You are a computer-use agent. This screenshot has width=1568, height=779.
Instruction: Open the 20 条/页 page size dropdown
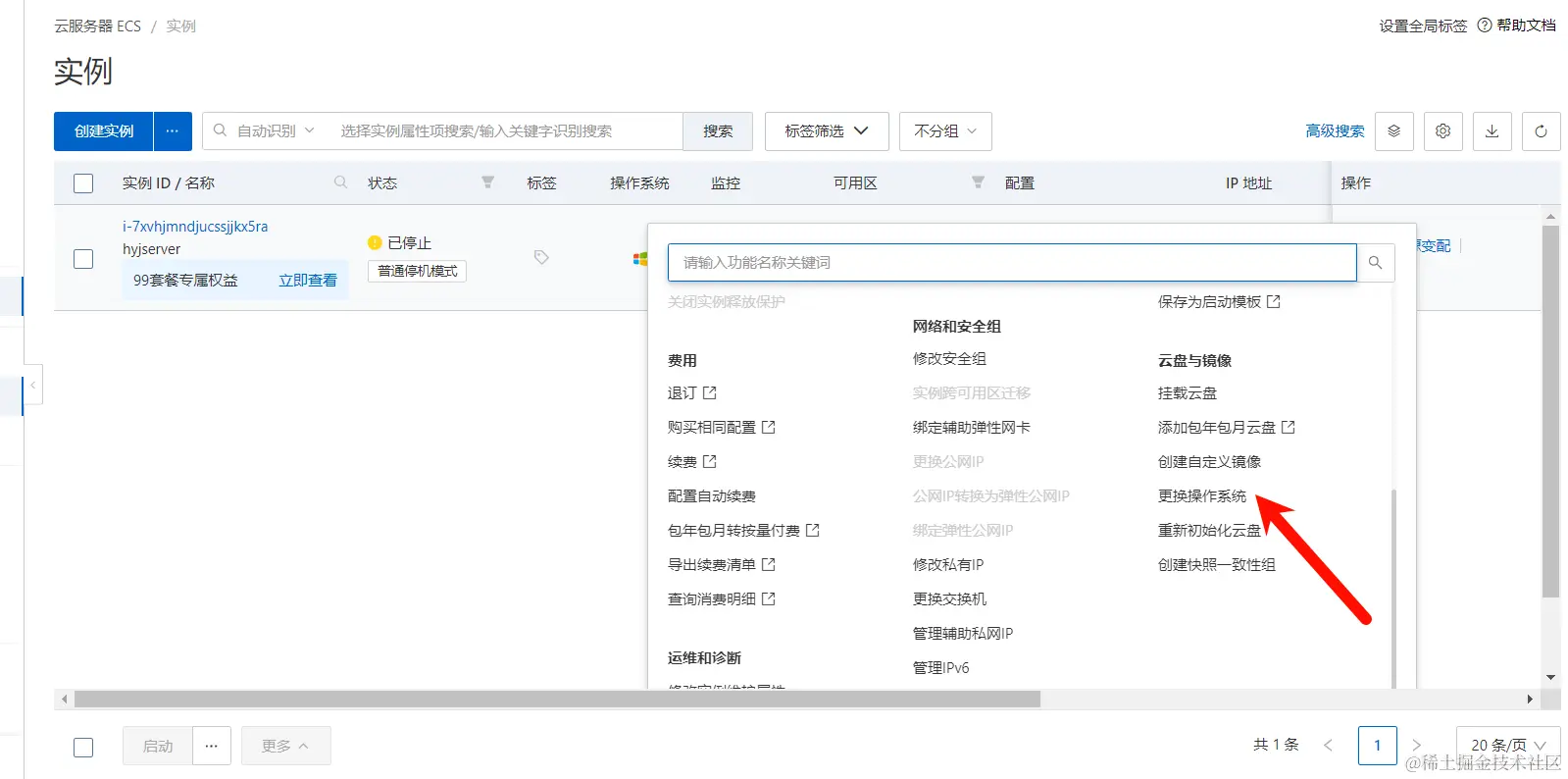(1508, 746)
